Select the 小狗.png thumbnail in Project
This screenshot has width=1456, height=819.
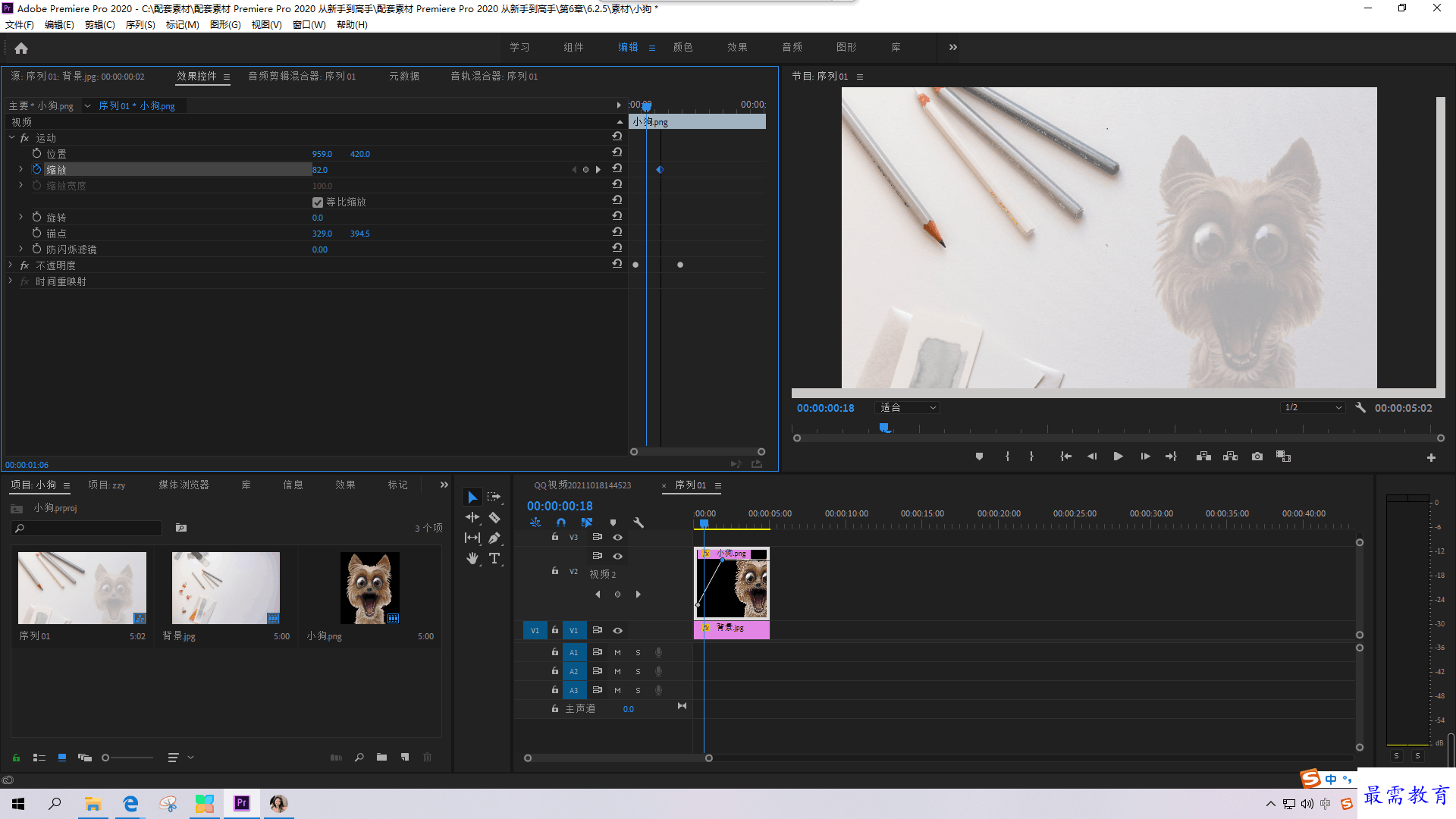(369, 588)
